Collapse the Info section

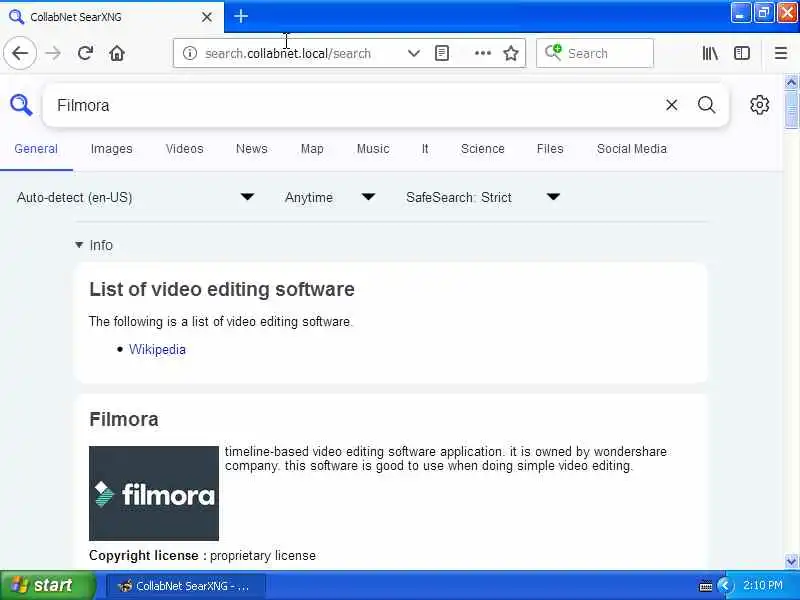click(x=94, y=245)
